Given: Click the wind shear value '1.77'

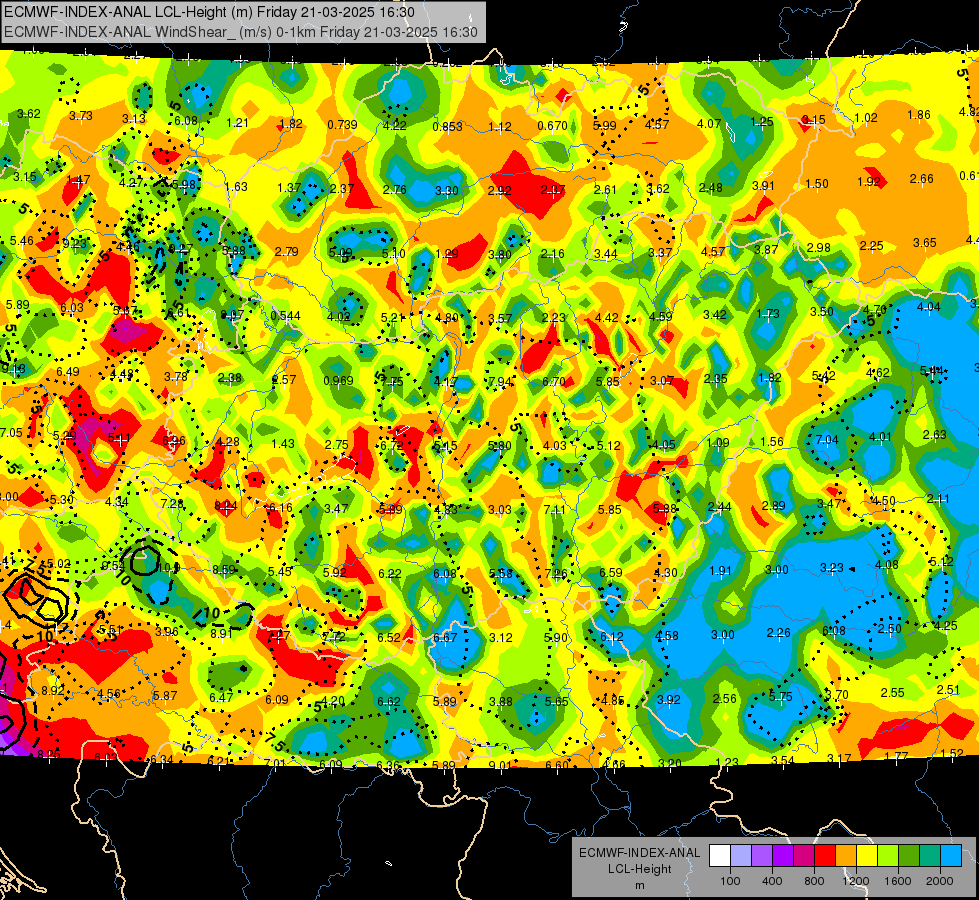Looking at the screenshot, I should point(896,756).
